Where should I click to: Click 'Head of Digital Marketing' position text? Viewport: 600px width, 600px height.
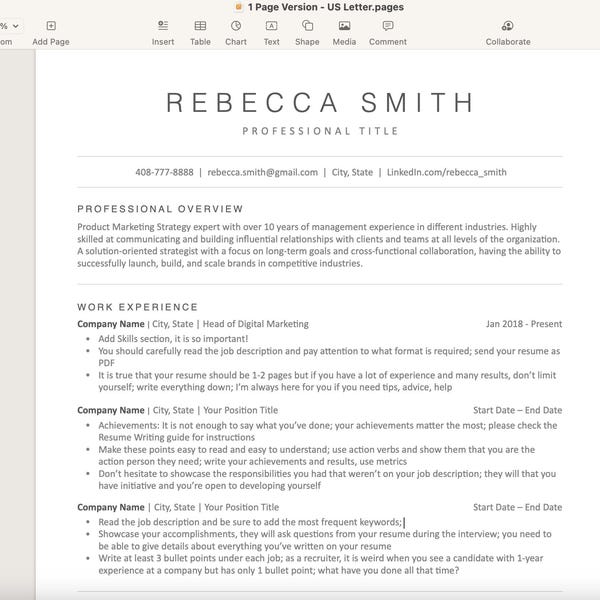tap(256, 324)
